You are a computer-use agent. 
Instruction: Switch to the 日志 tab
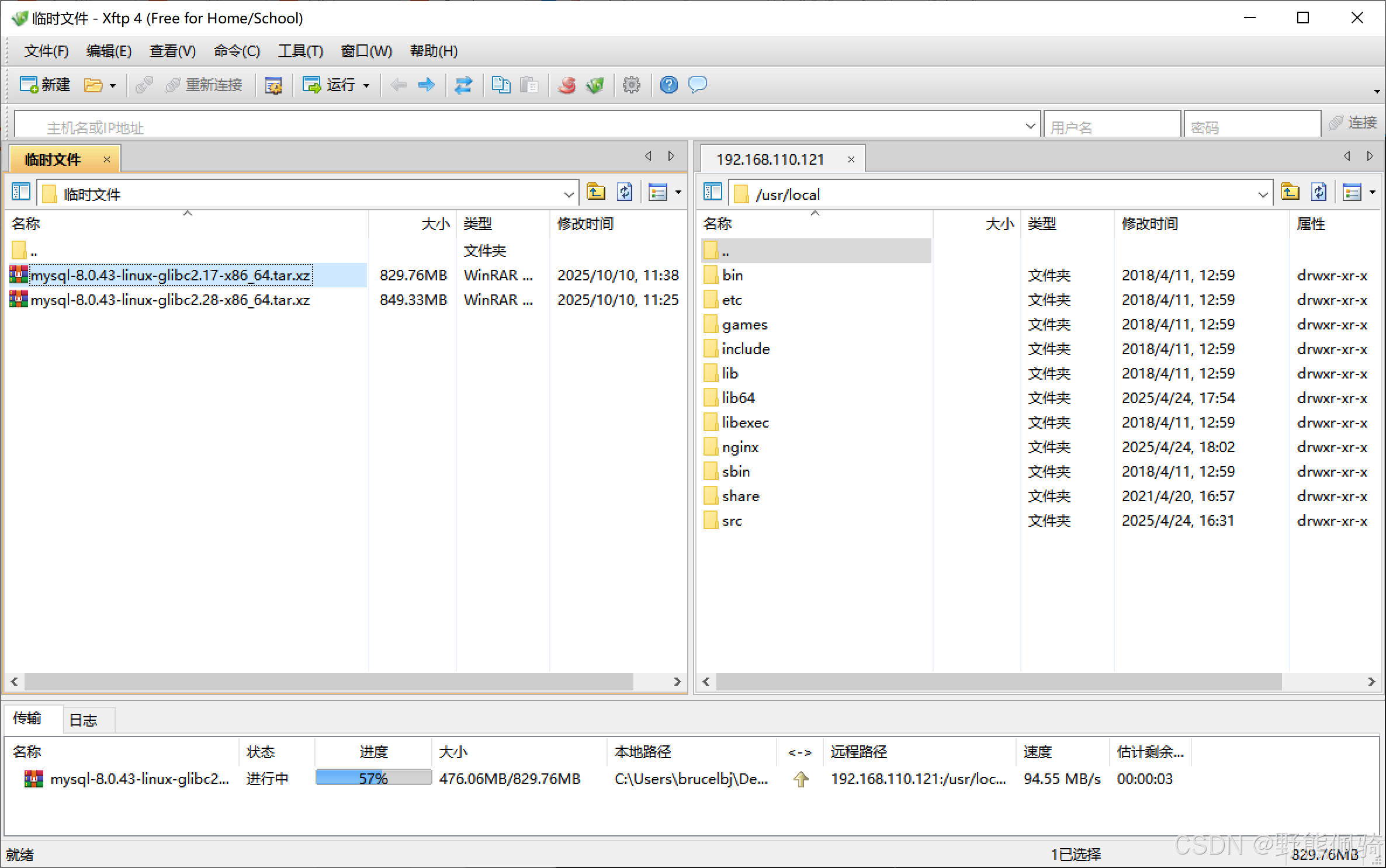83,720
